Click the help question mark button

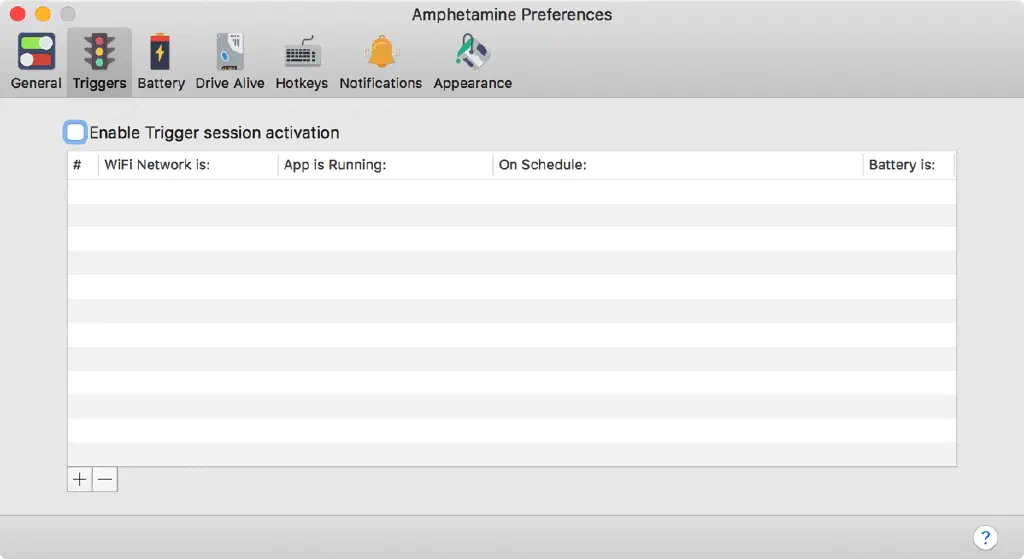[x=984, y=536]
